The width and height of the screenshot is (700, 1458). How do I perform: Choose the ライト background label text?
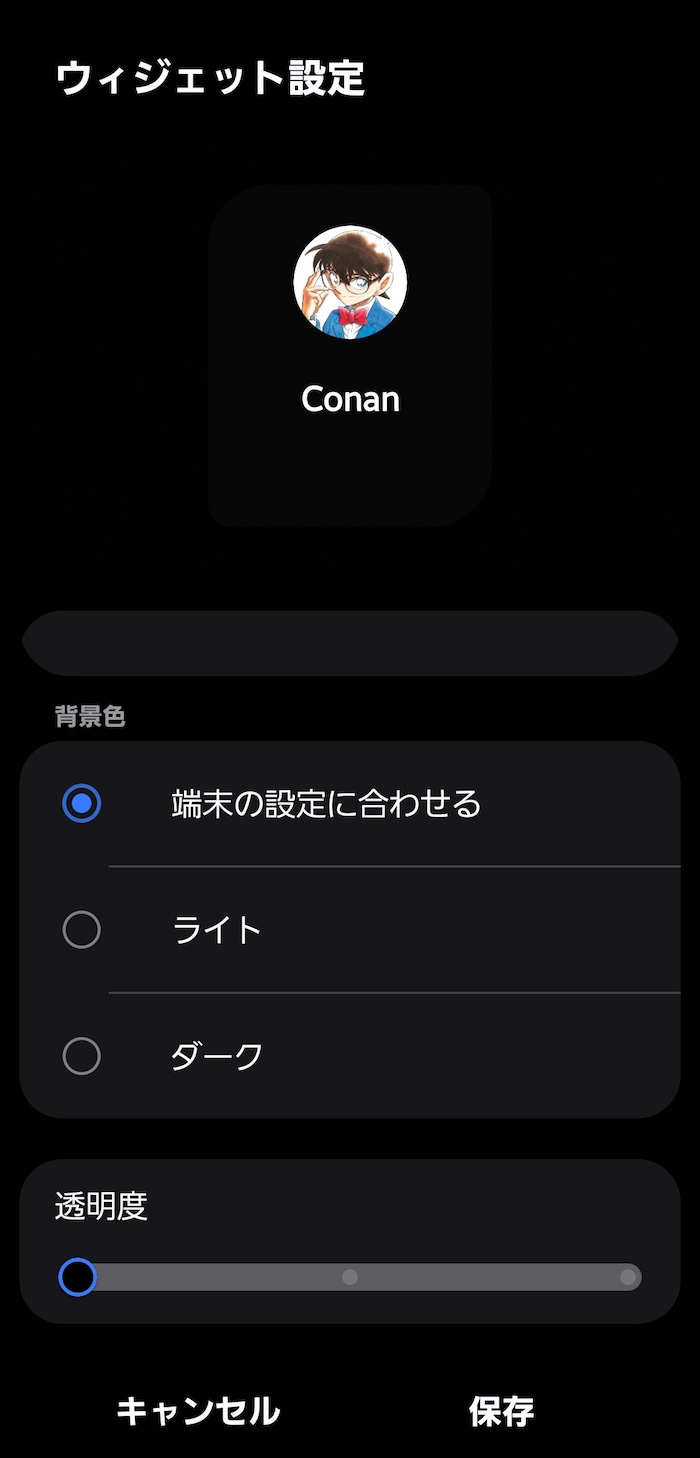coord(217,930)
